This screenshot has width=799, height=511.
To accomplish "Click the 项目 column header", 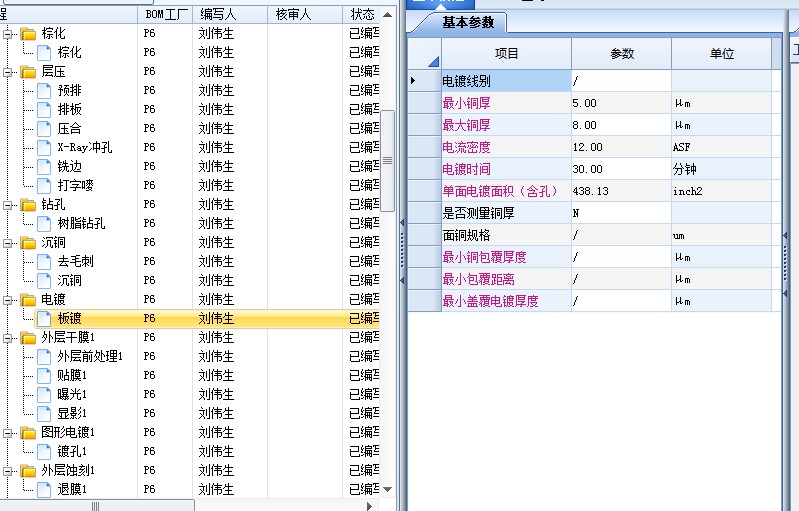I will click(506, 53).
